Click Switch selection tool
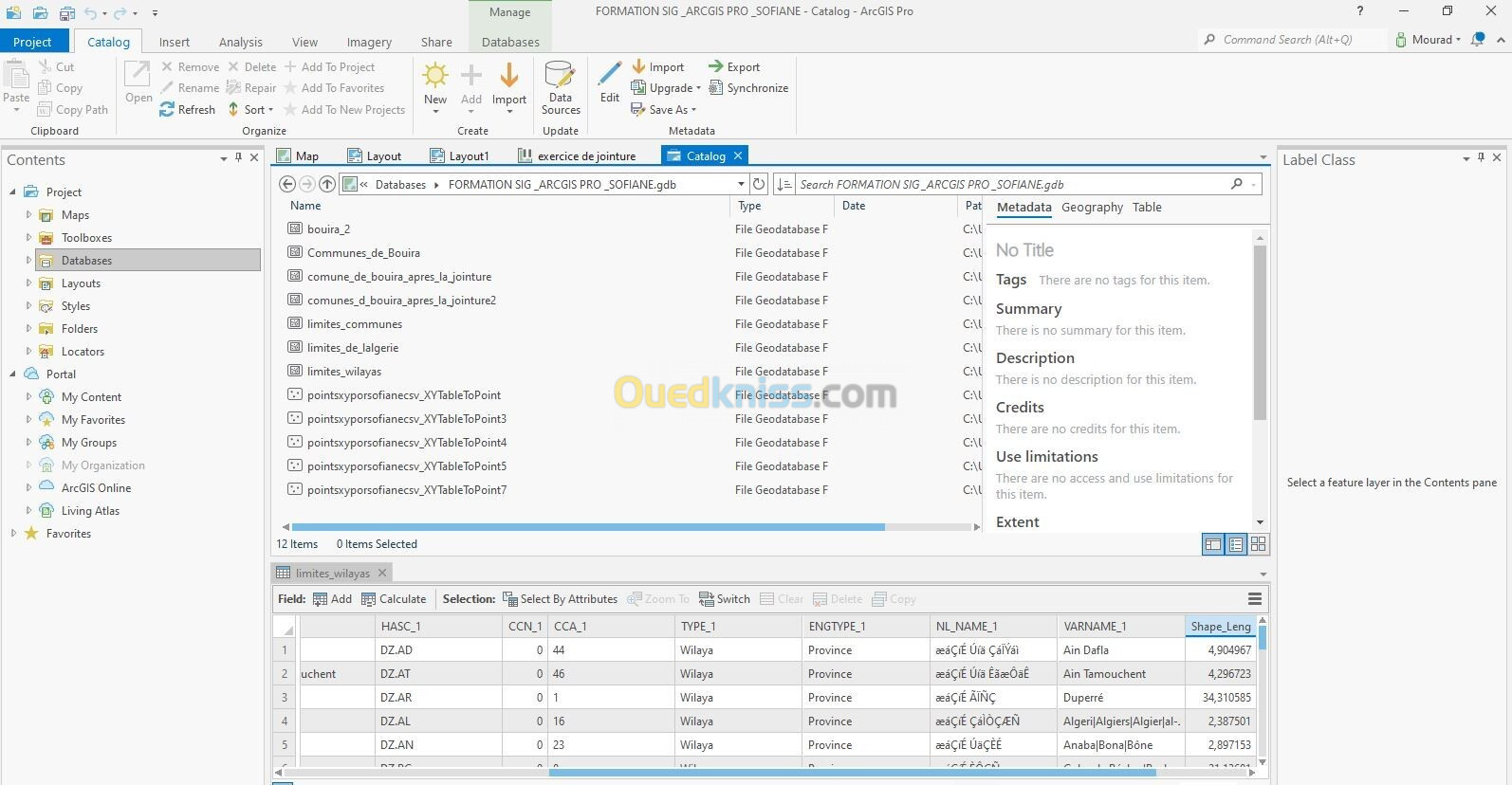 [725, 599]
